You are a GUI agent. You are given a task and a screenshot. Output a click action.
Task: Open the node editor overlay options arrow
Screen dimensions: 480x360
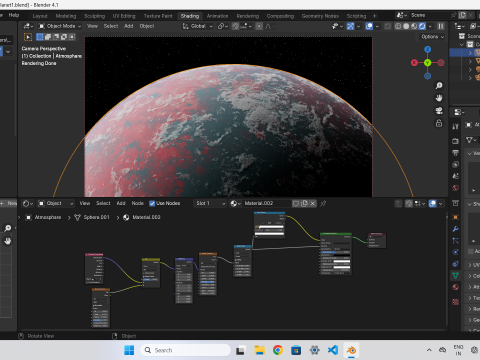tap(440, 203)
